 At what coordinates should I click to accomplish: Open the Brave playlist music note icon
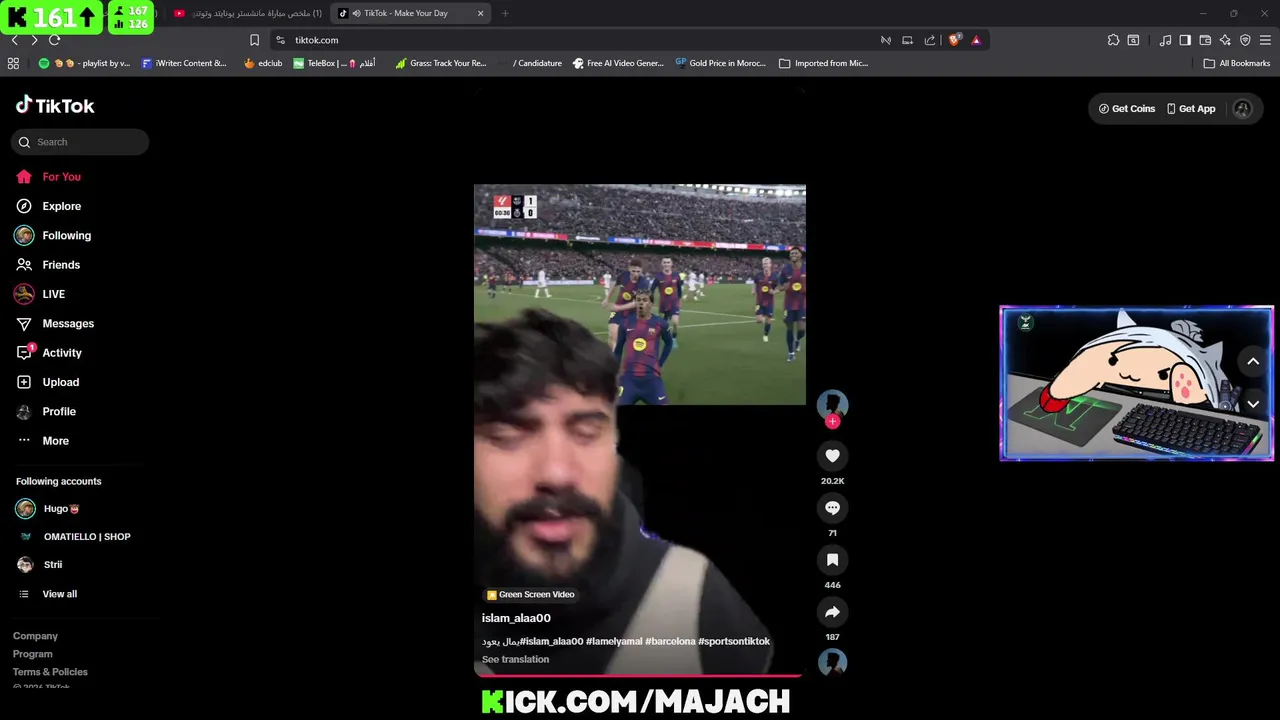pyautogui.click(x=1165, y=40)
